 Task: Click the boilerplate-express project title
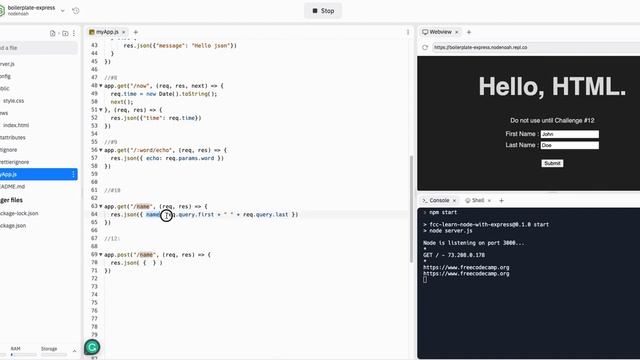[x=31, y=8]
